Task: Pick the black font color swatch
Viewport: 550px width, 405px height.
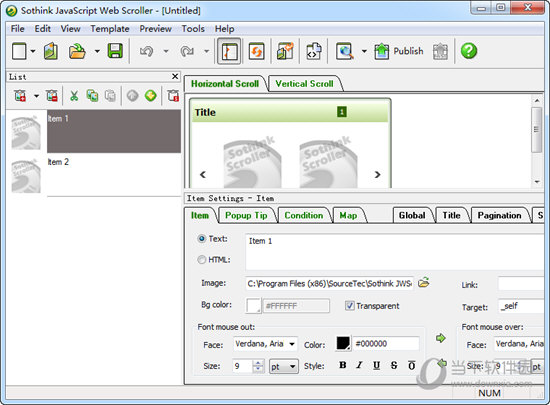Action: (x=343, y=343)
